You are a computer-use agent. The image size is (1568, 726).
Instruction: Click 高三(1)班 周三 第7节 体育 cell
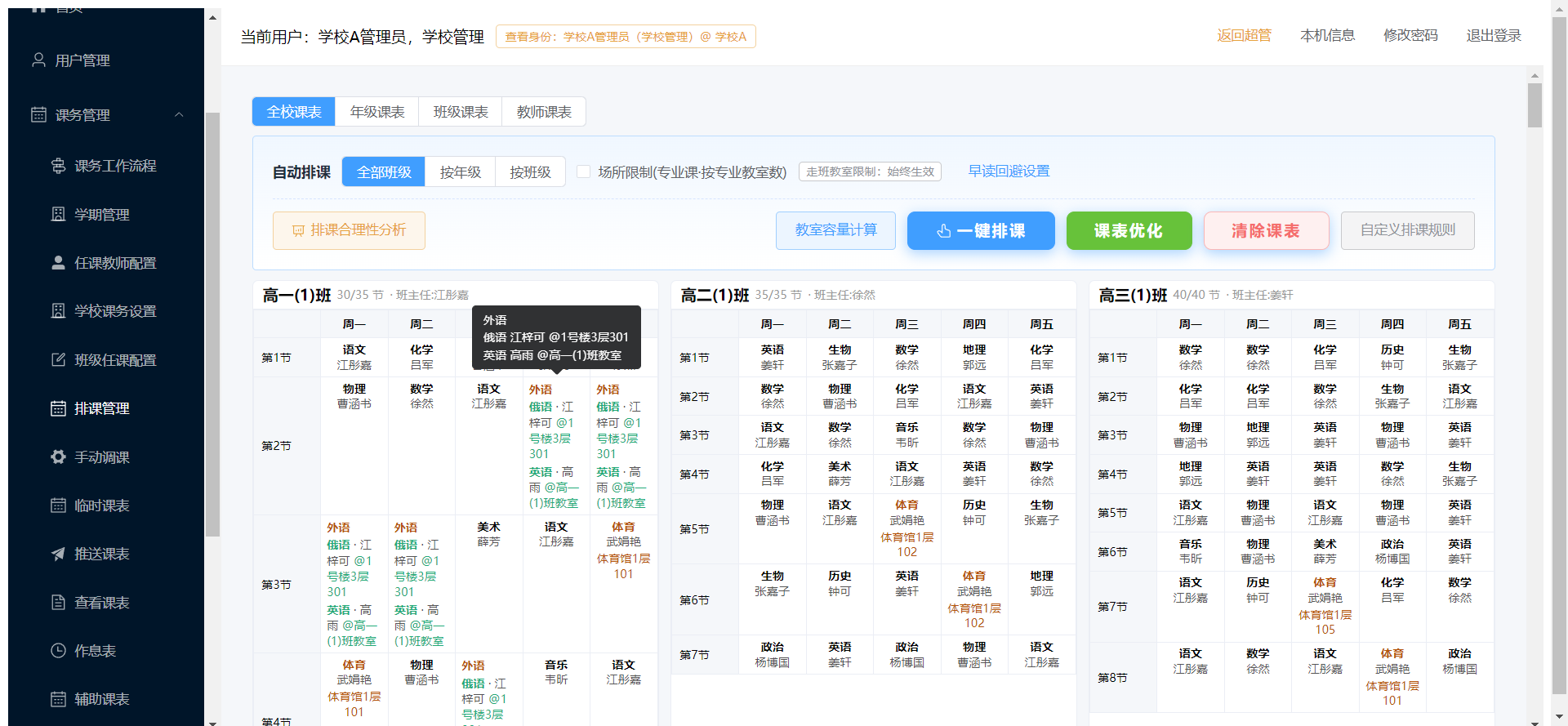pos(1325,606)
